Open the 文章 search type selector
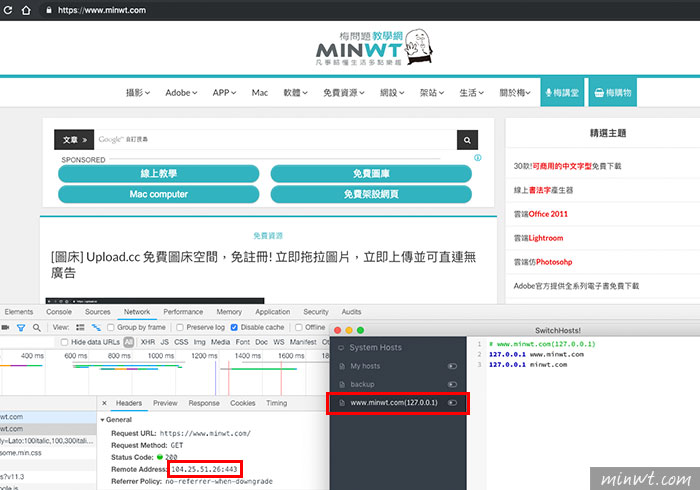 [74, 140]
